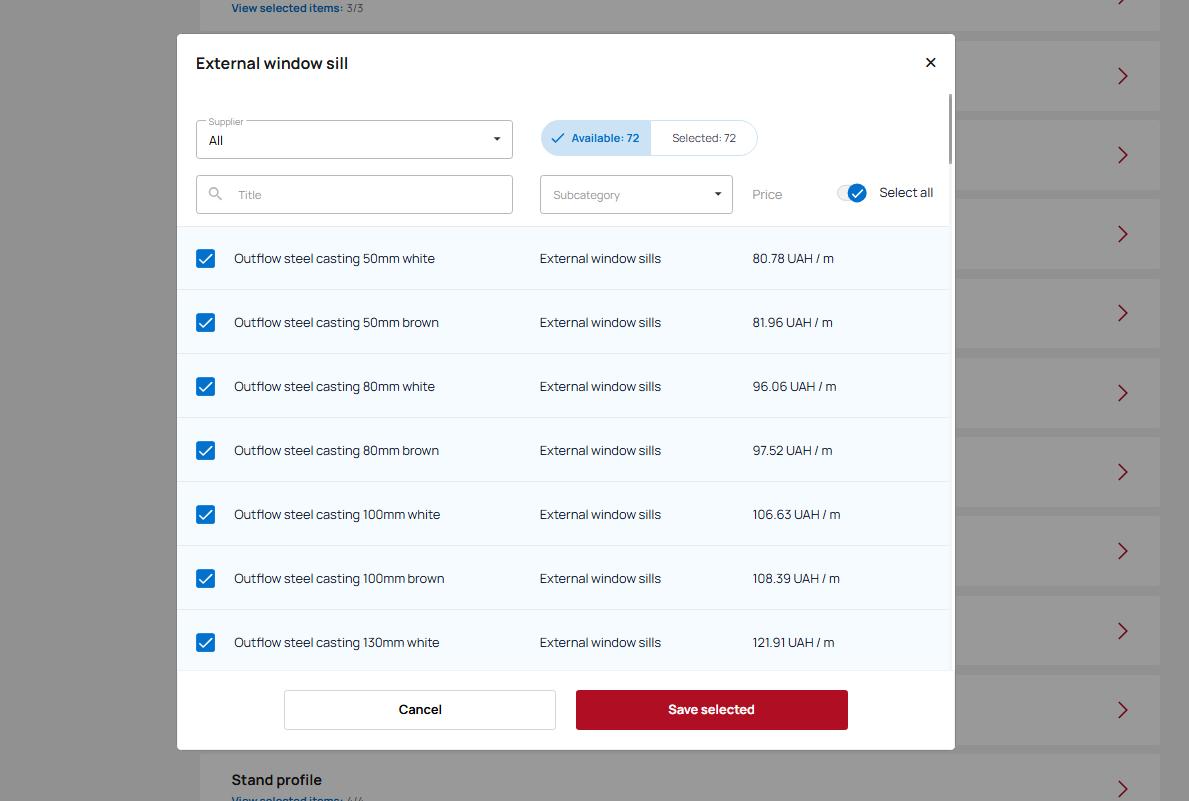Uncheck Outflow steel casting 50mm white
This screenshot has width=1189, height=801.
pyautogui.click(x=205, y=259)
